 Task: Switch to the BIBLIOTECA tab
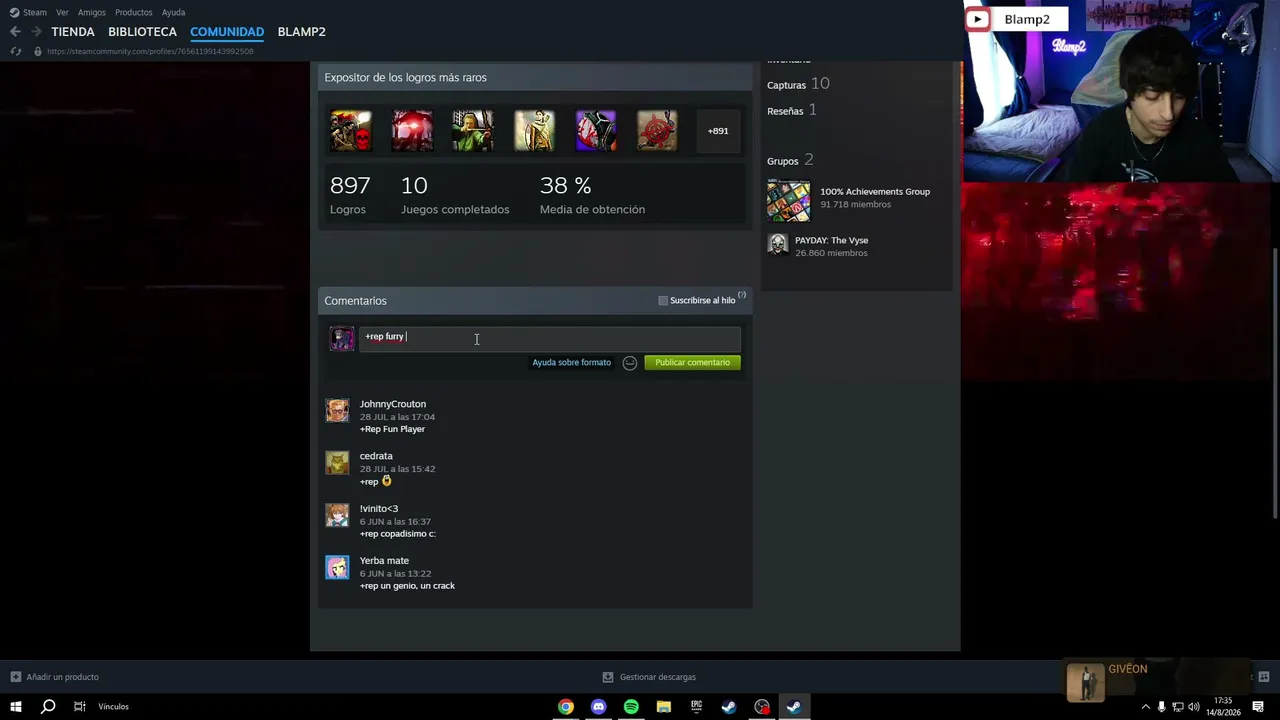142,32
